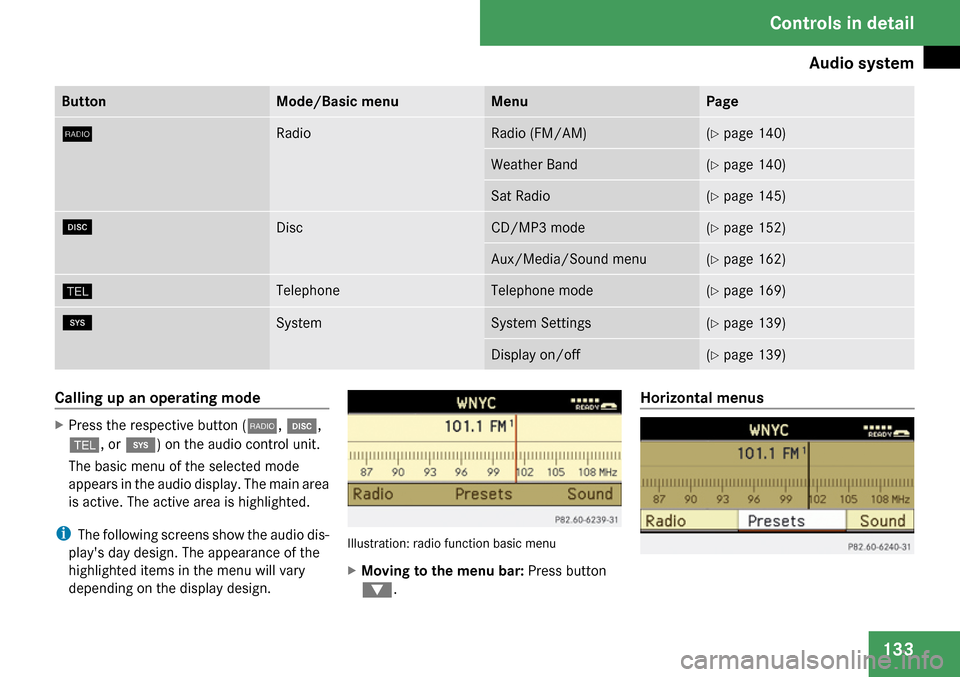Click the TEL button icon in table
960x677 pixels.
[77, 291]
